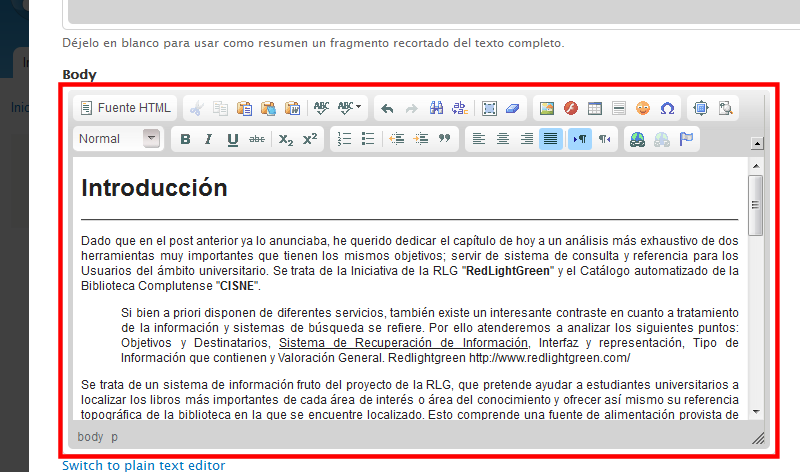Expand the spell check options arrow
This screenshot has width=800, height=472.
pyautogui.click(x=358, y=108)
